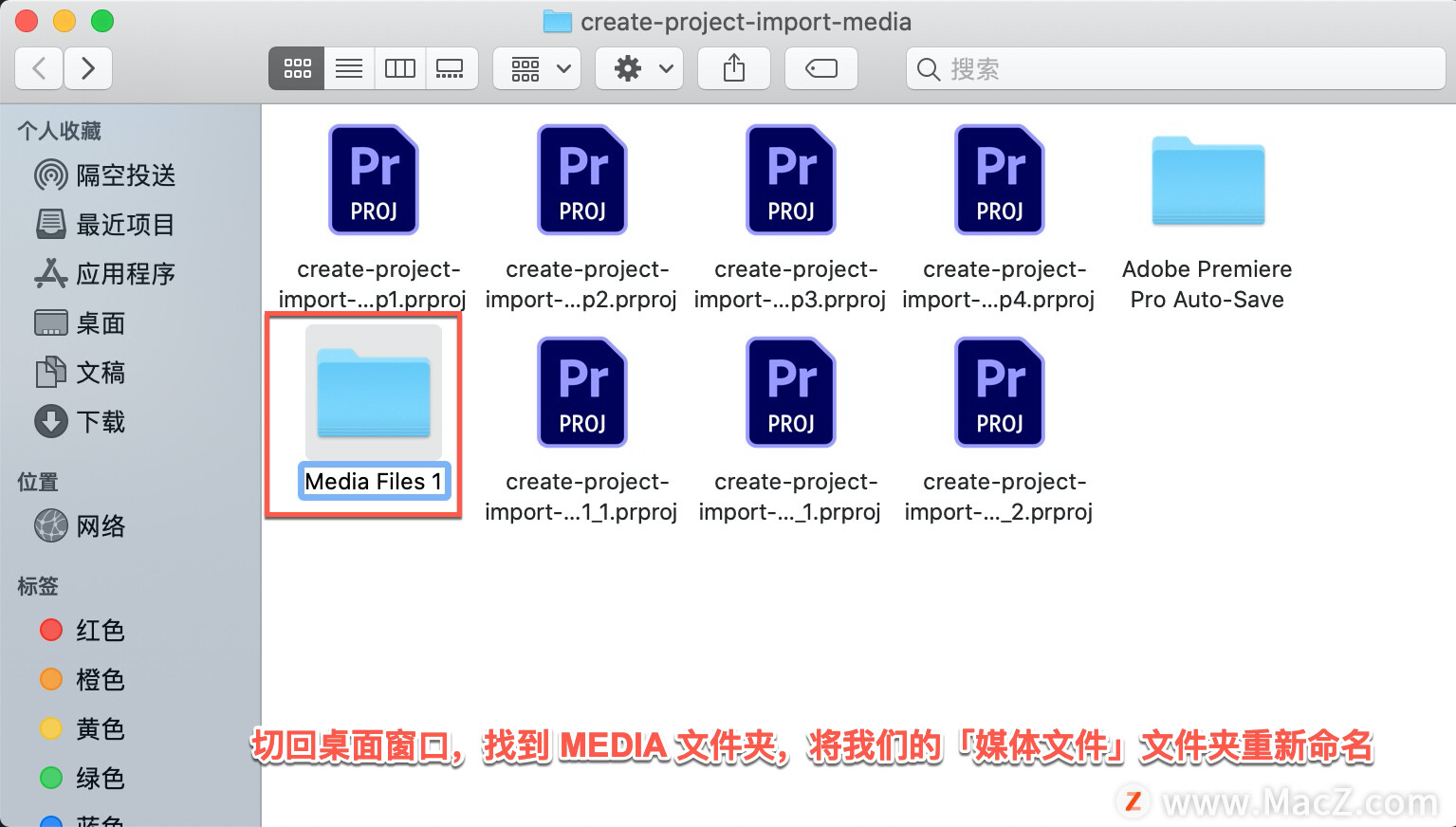Filter by 橙色 orange tag

(x=81, y=680)
